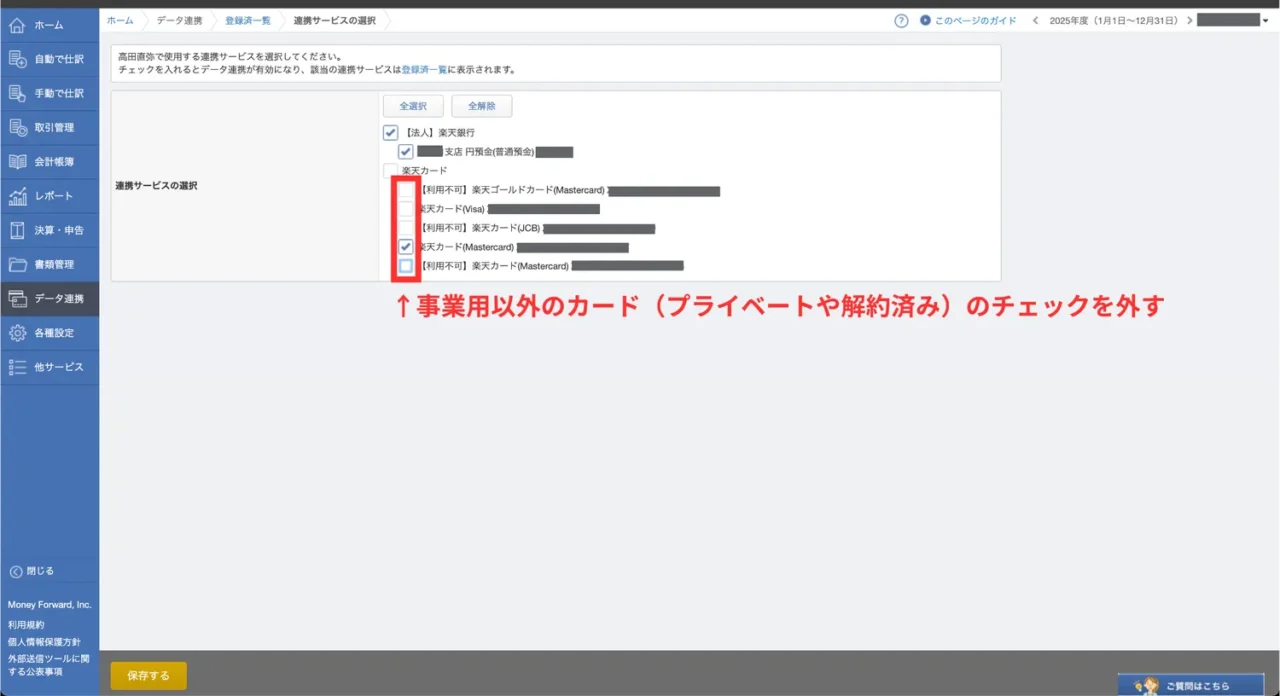1280x696 pixels.
Task: Toggle the 支店 円預金(普通預金) checkbox
Action: click(x=406, y=152)
